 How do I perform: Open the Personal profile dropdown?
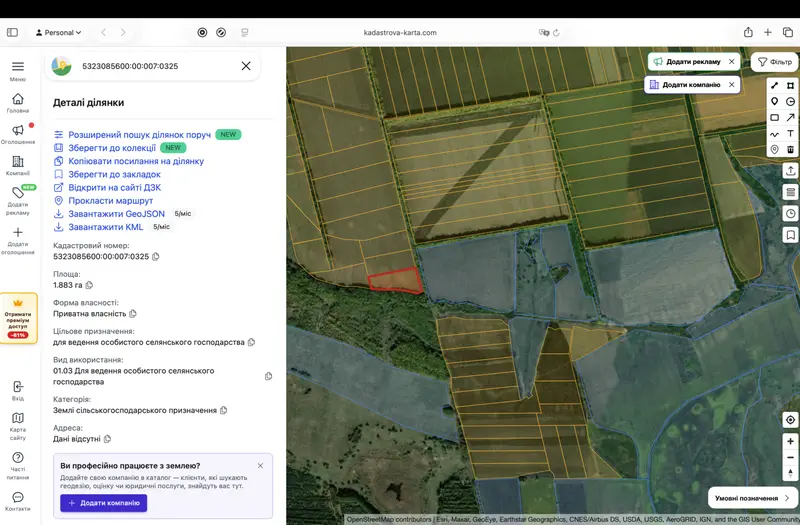[58, 33]
